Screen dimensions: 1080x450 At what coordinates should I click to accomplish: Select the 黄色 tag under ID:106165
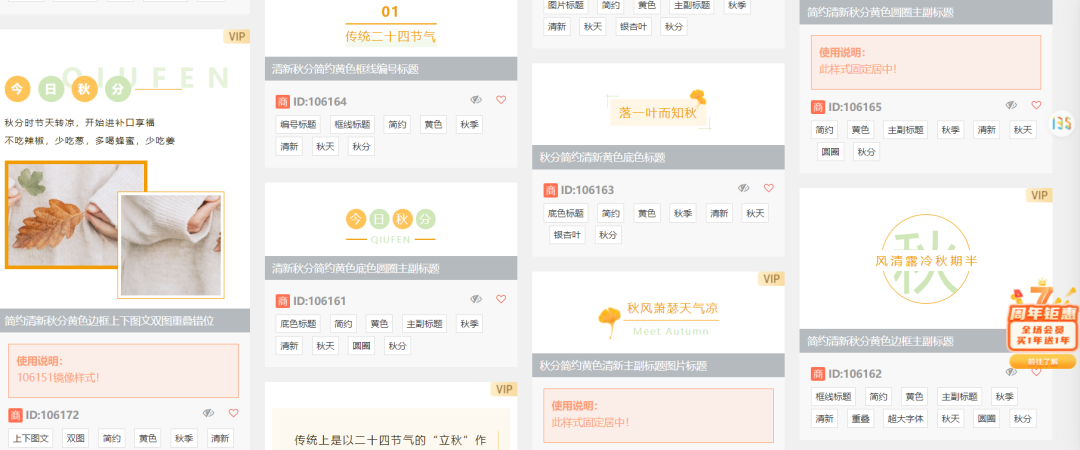point(861,130)
